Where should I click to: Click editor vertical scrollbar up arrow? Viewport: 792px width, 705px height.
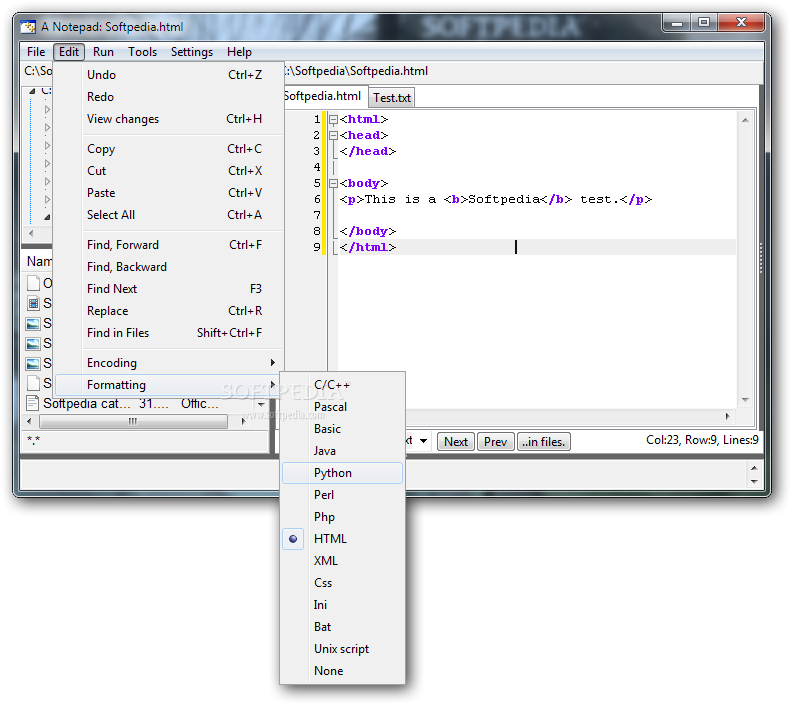(x=745, y=120)
